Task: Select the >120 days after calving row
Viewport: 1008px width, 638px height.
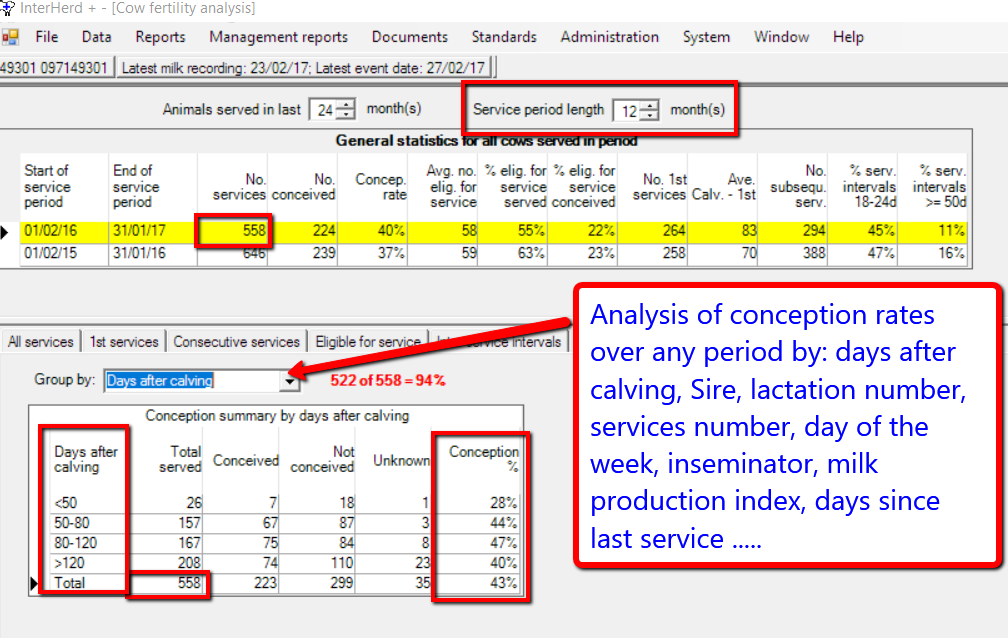Action: click(x=286, y=563)
